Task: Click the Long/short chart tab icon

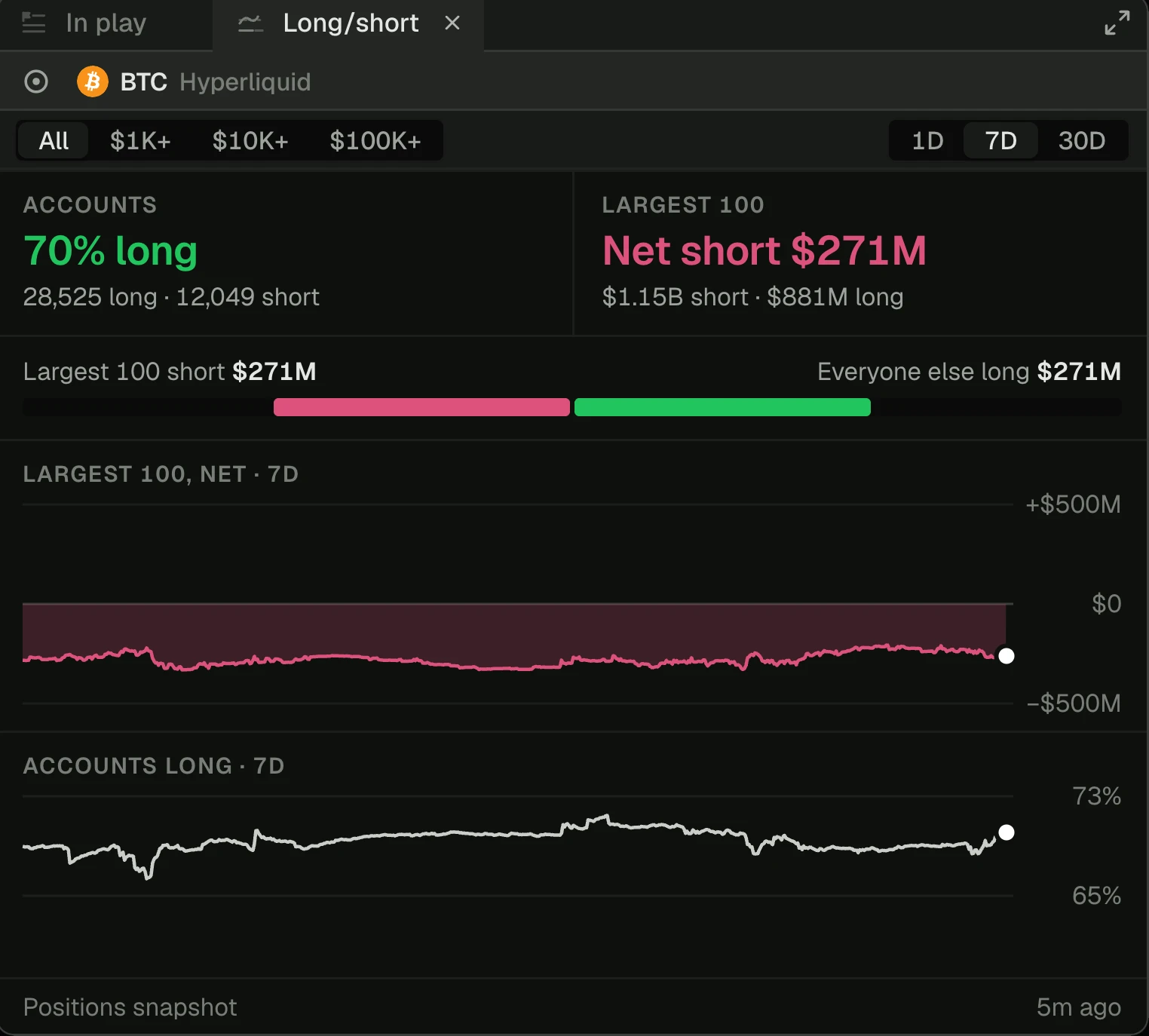Action: click(250, 23)
